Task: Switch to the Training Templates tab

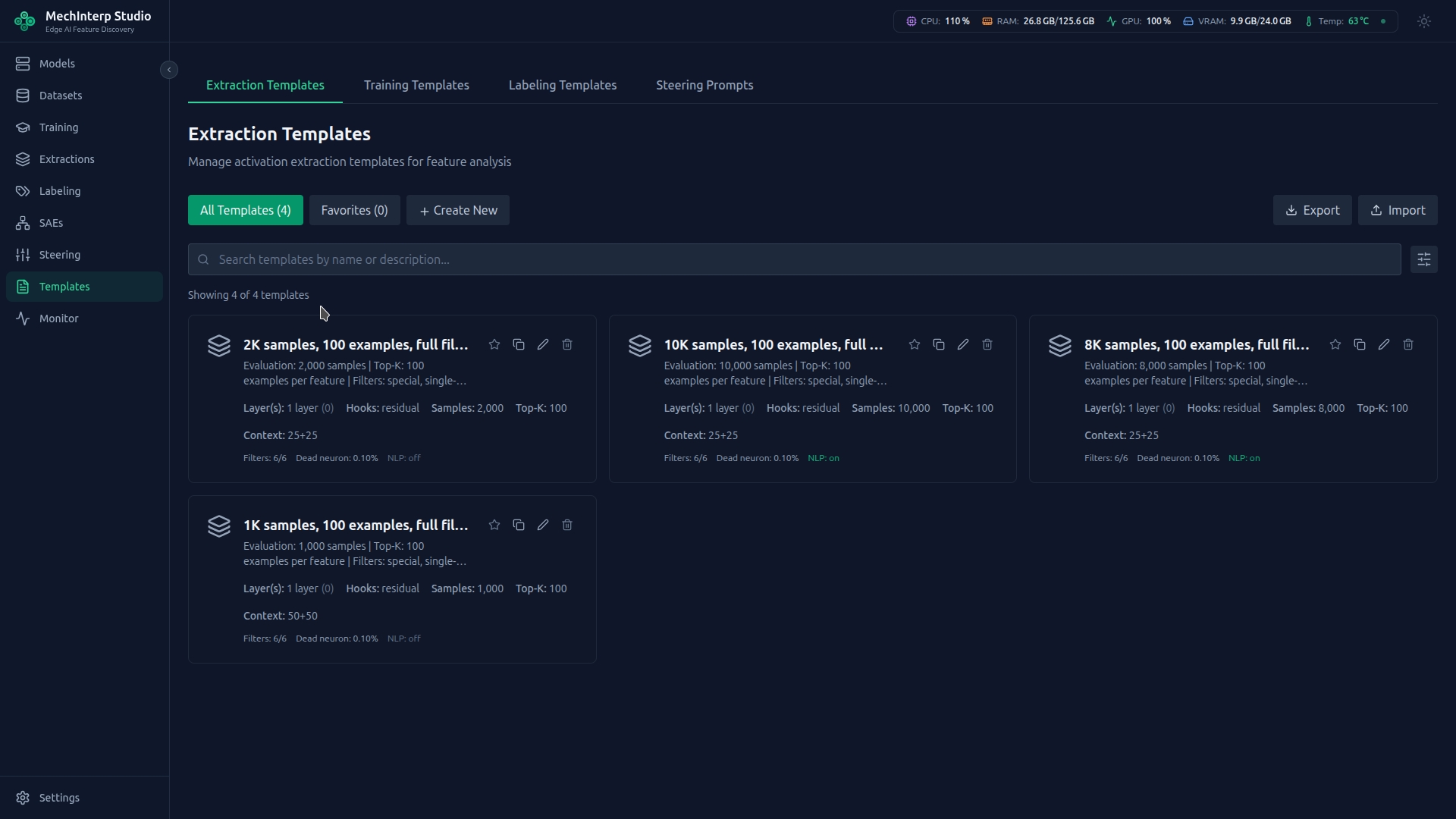Action: pyautogui.click(x=416, y=85)
